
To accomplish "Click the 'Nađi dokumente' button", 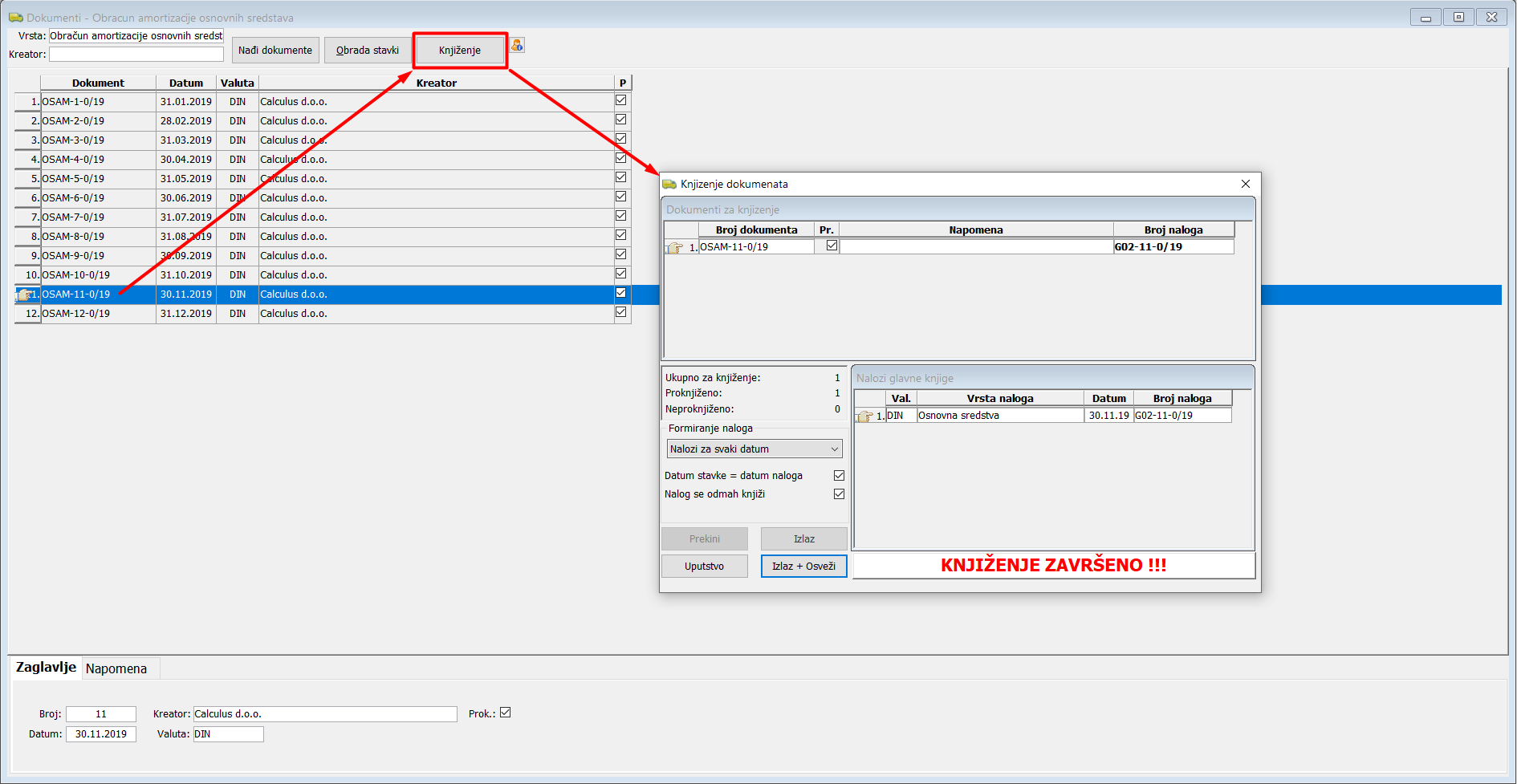I will (275, 51).
